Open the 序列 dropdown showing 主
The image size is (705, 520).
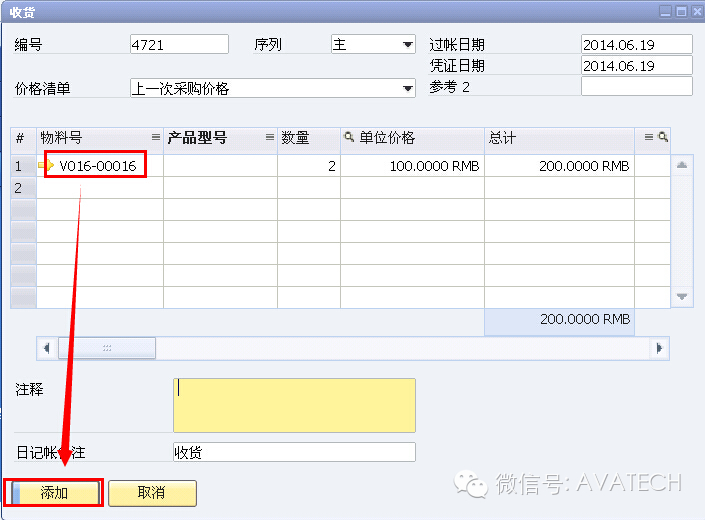coord(407,44)
